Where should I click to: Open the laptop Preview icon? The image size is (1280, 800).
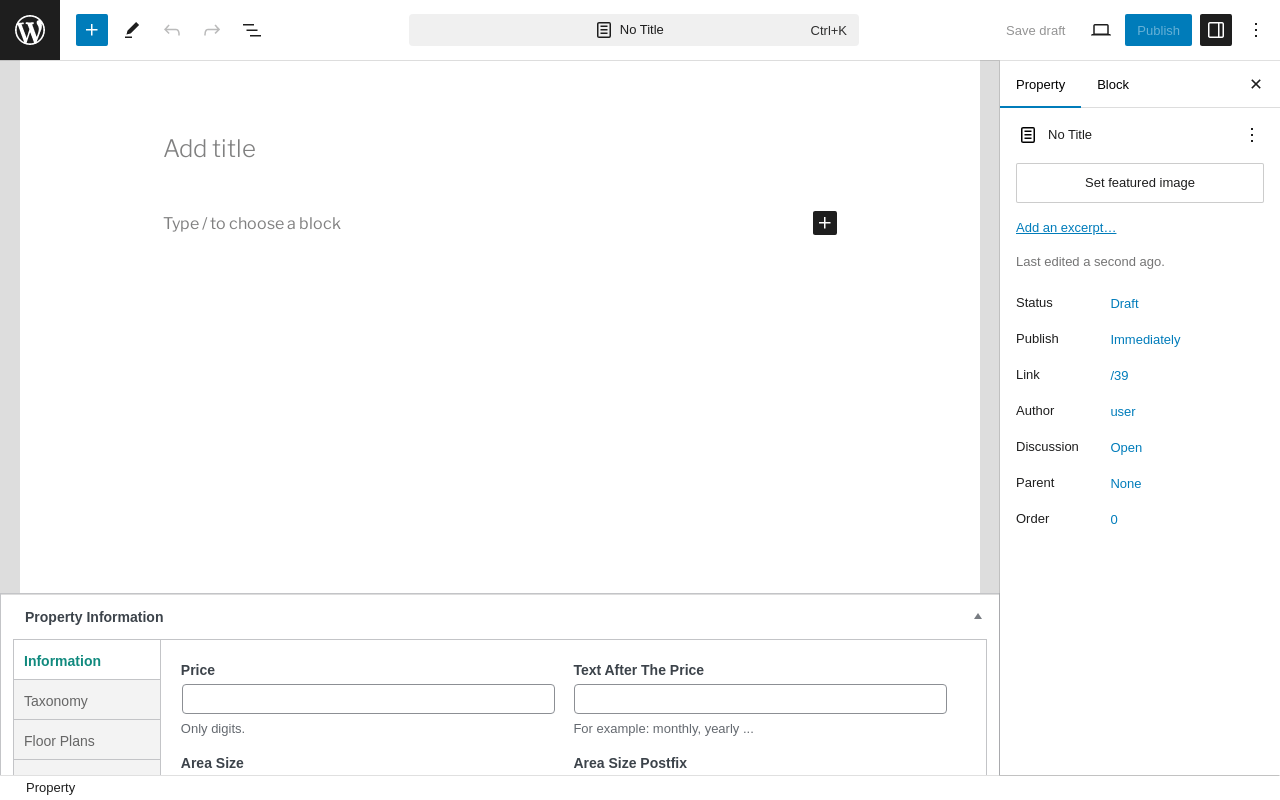1101,30
